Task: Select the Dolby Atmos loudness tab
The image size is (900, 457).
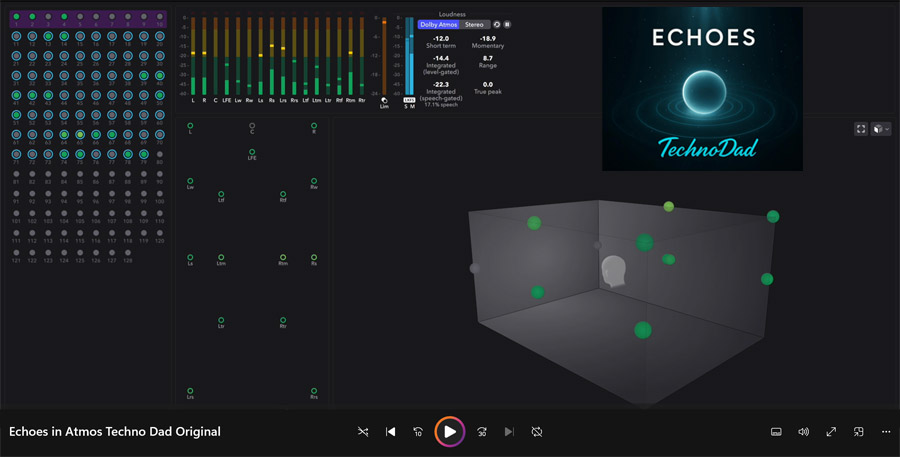Action: [x=439, y=25]
